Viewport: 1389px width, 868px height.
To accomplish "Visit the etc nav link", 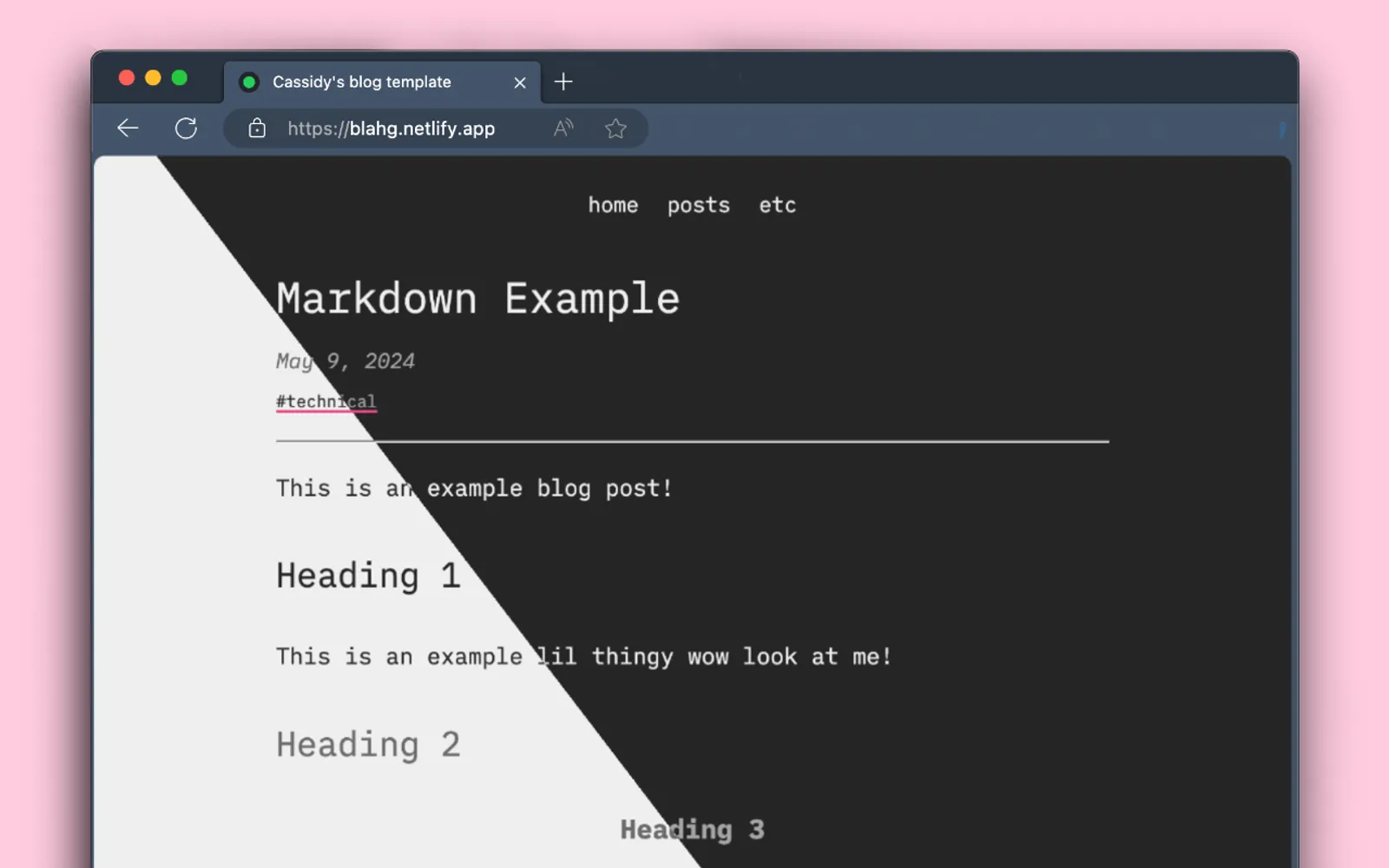I will [777, 206].
